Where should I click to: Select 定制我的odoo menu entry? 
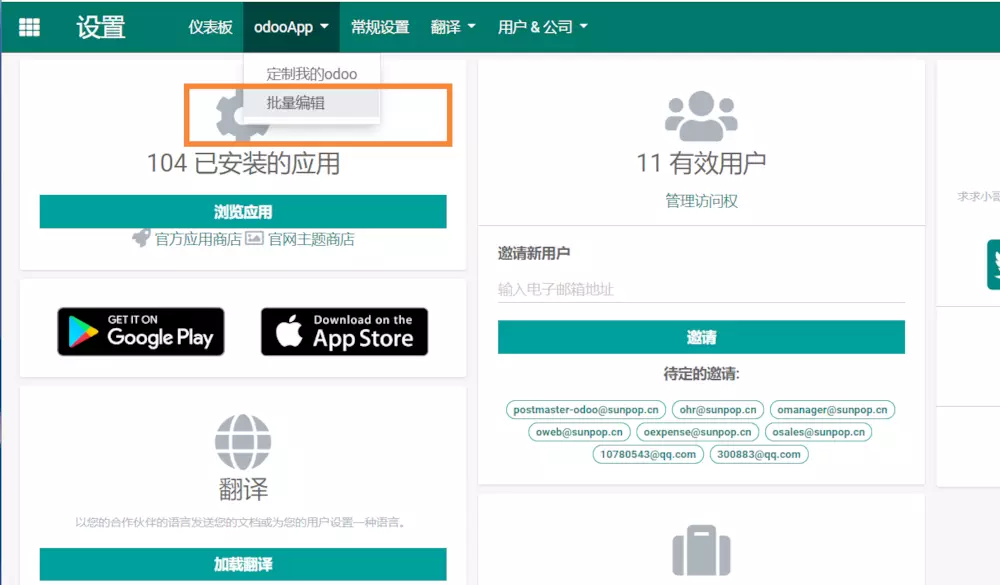pyautogui.click(x=311, y=74)
